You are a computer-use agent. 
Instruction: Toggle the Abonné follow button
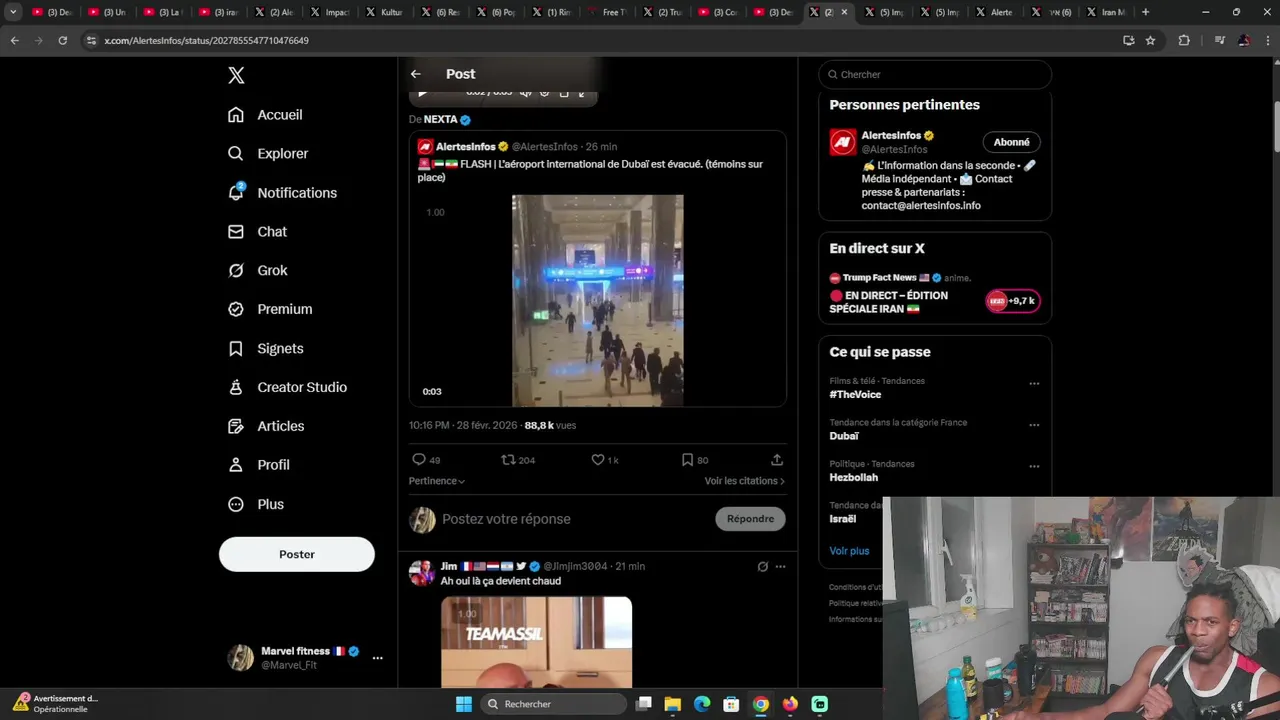pyautogui.click(x=1012, y=142)
